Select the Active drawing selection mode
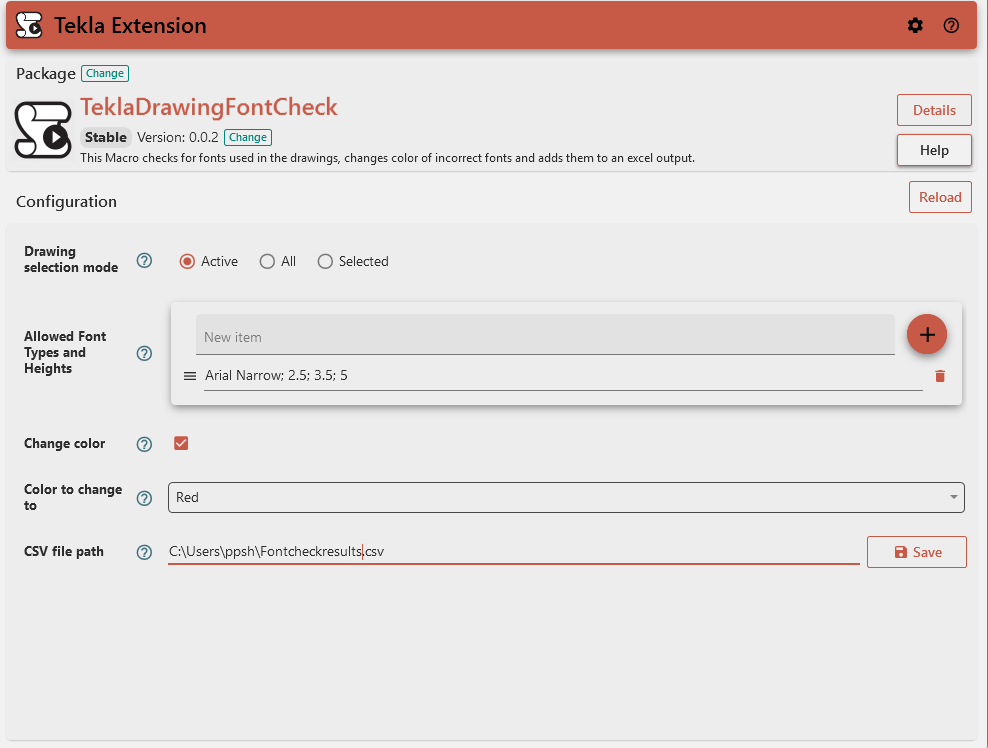Viewport: 988px width, 748px height. click(187, 262)
